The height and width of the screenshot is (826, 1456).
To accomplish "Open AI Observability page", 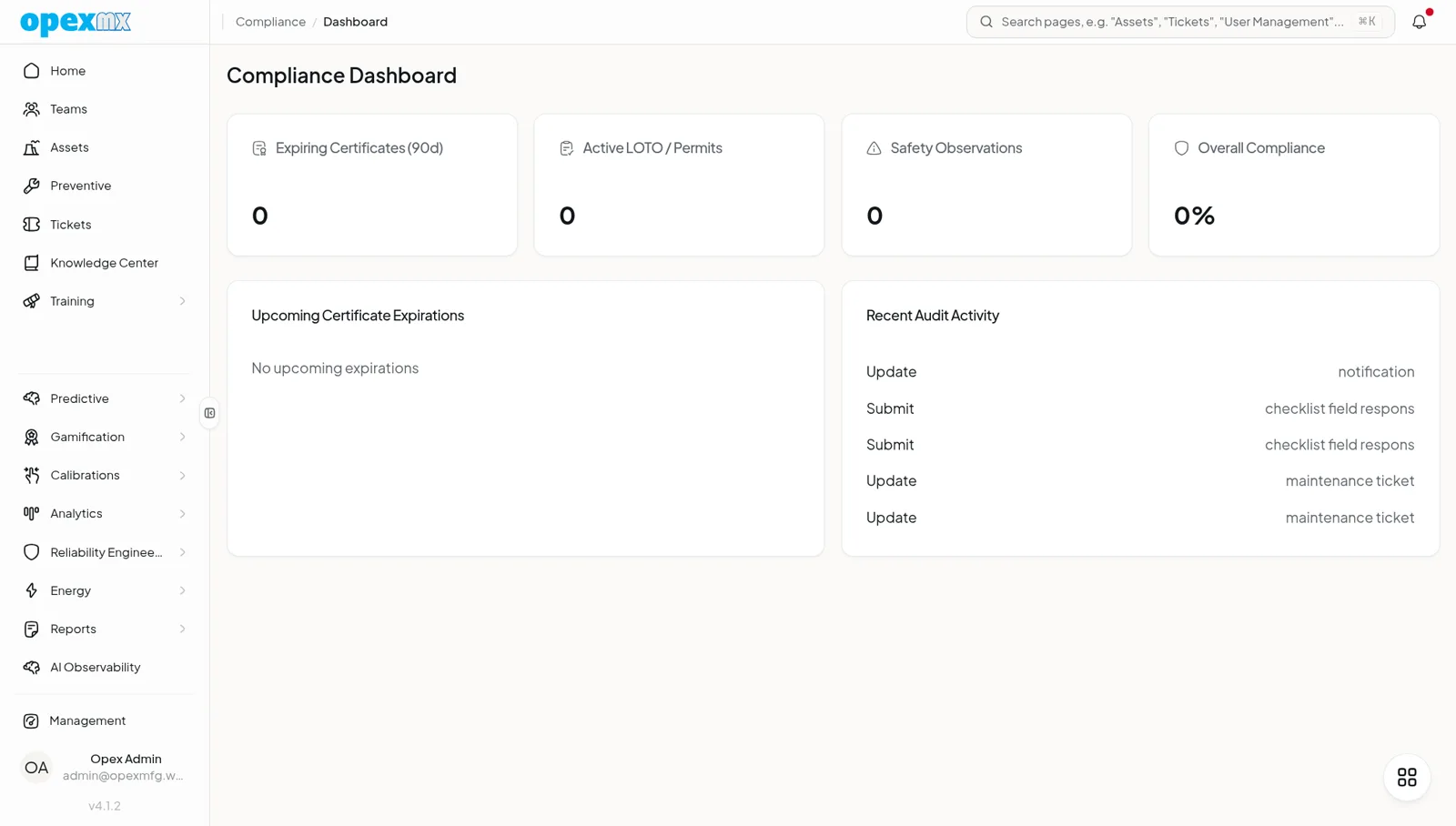I will pos(105,668).
